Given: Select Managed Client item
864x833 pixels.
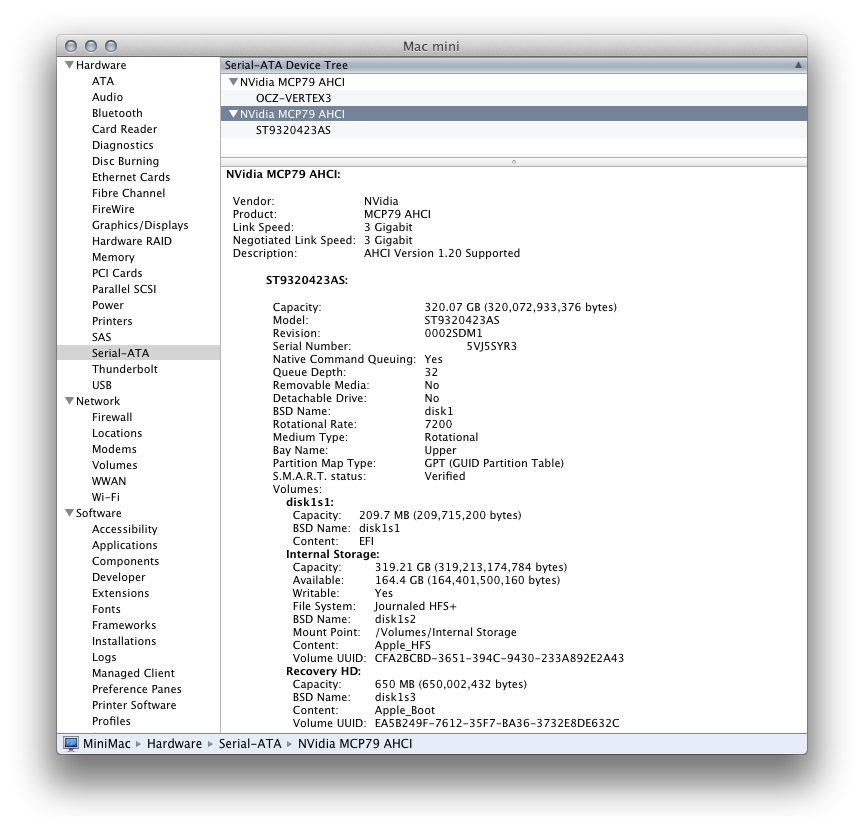Looking at the screenshot, I should 133,673.
